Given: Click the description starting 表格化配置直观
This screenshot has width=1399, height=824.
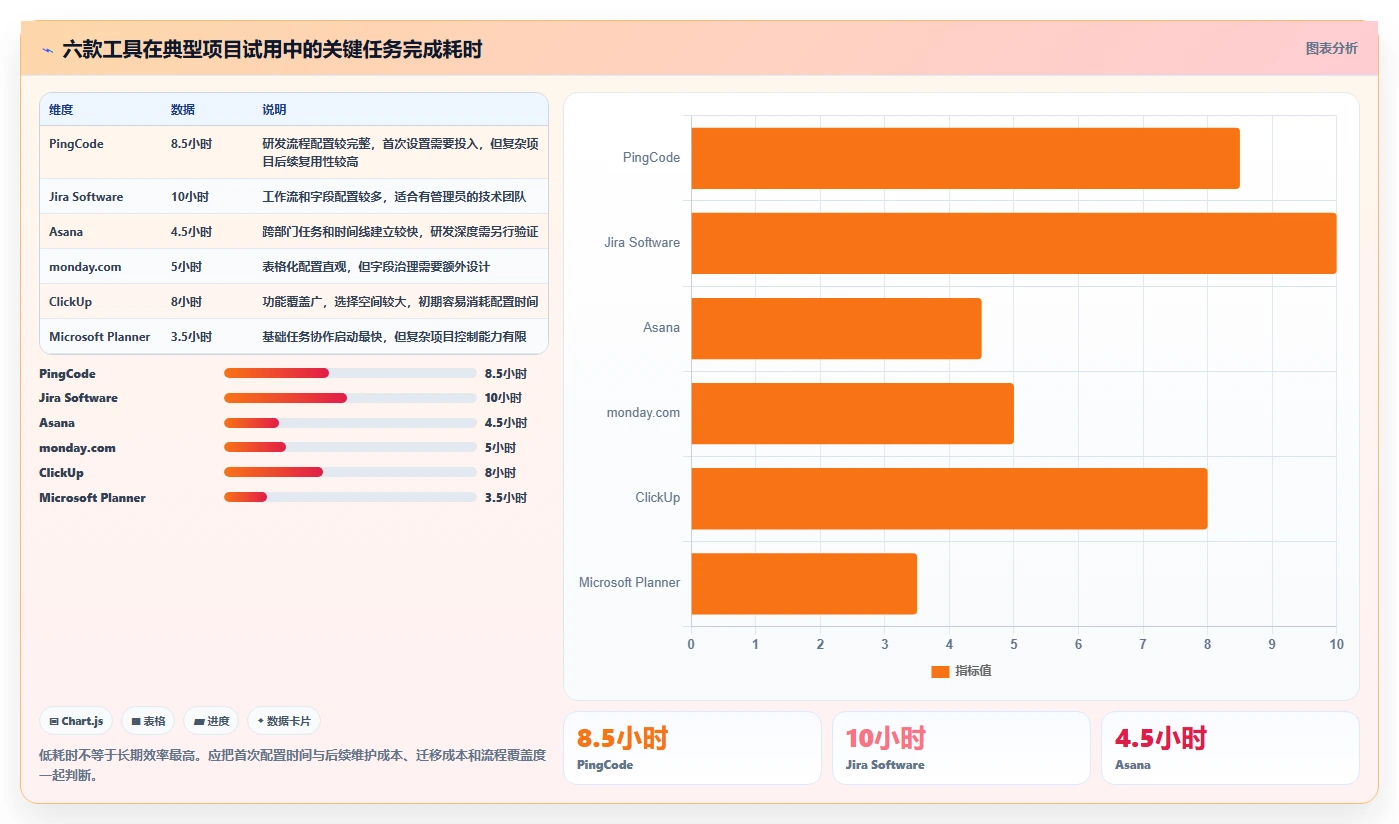Looking at the screenshot, I should click(400, 267).
